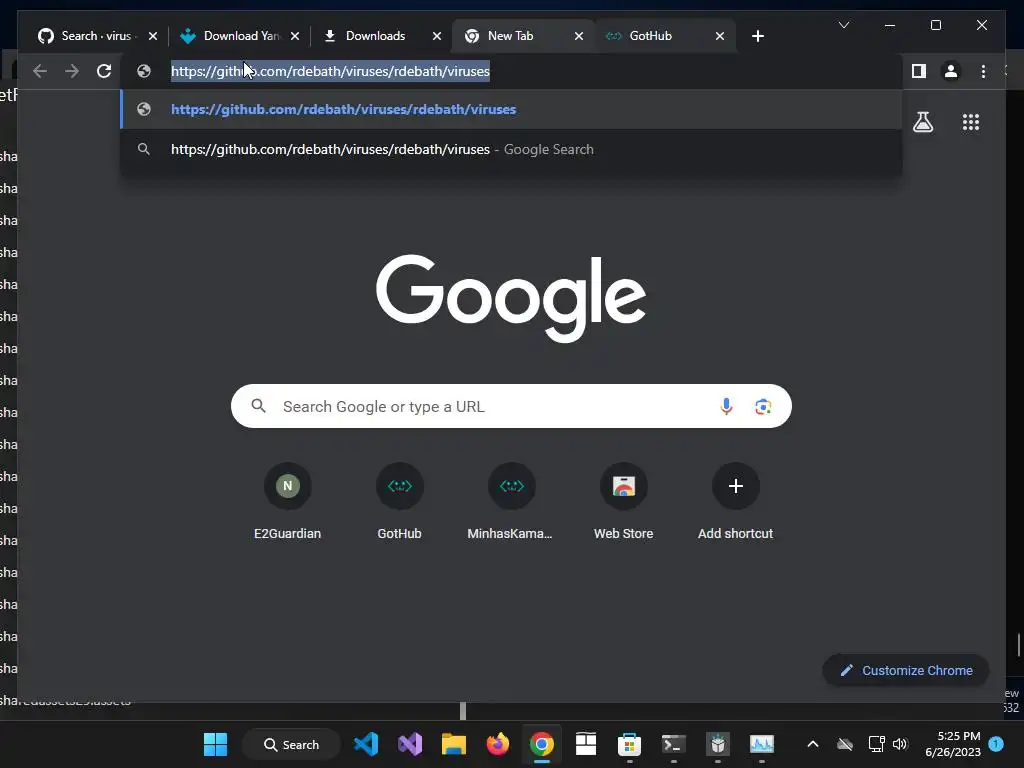Launch Visual Studio Code from taskbar
Screen dimensions: 1024x768
pyautogui.click(x=366, y=744)
